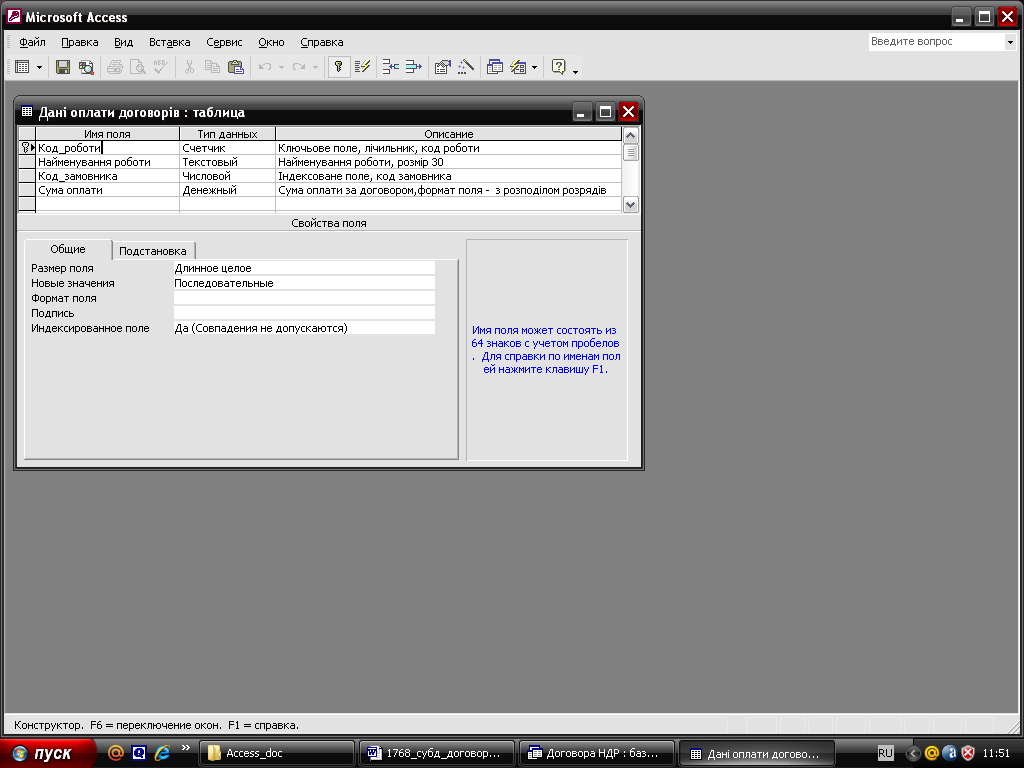Screen dimensions: 1024x768
Task: Click the RU language indicator in tray
Action: [885, 753]
